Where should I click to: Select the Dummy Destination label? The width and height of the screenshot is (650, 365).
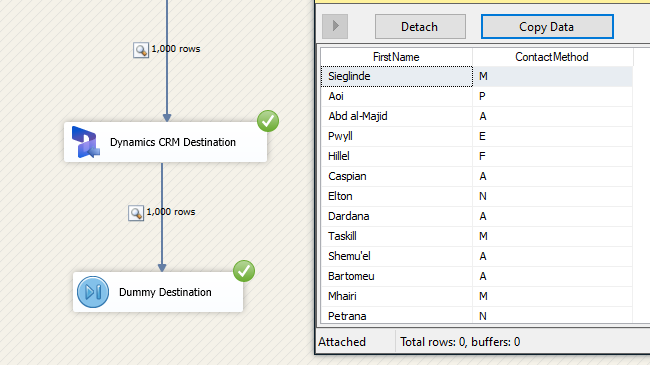(165, 292)
